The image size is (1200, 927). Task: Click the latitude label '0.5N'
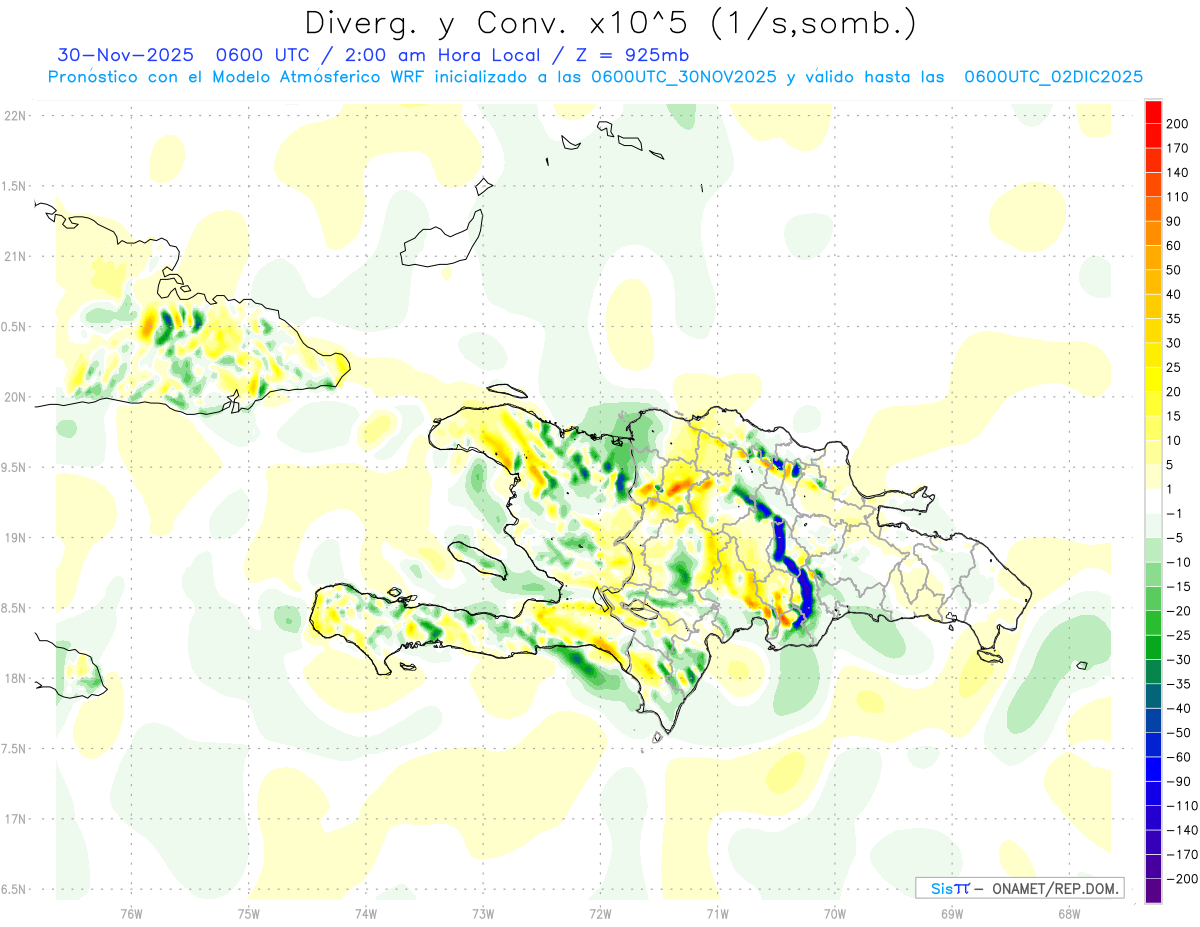13,327
